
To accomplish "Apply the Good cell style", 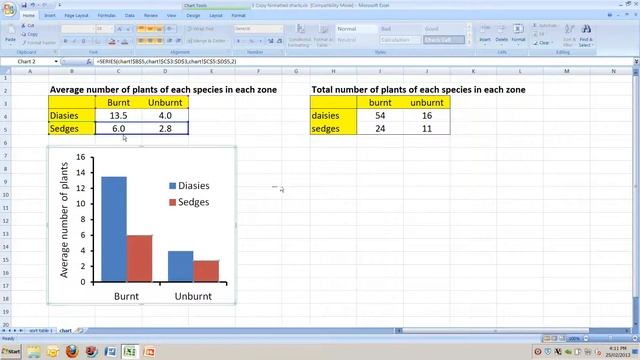I will (x=444, y=29).
